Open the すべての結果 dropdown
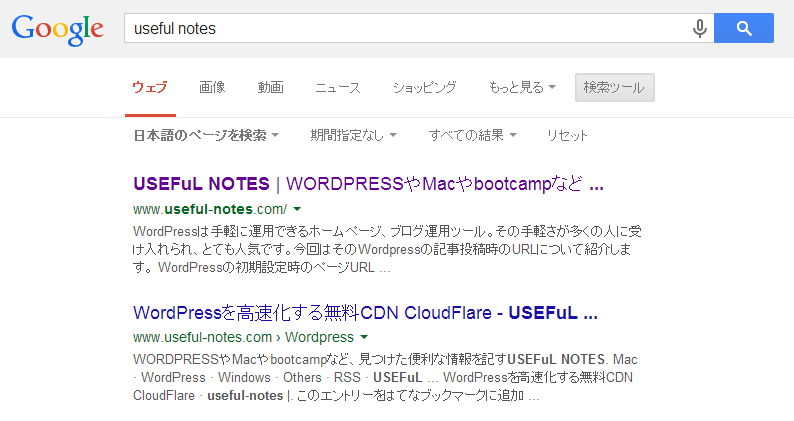 [x=472, y=135]
